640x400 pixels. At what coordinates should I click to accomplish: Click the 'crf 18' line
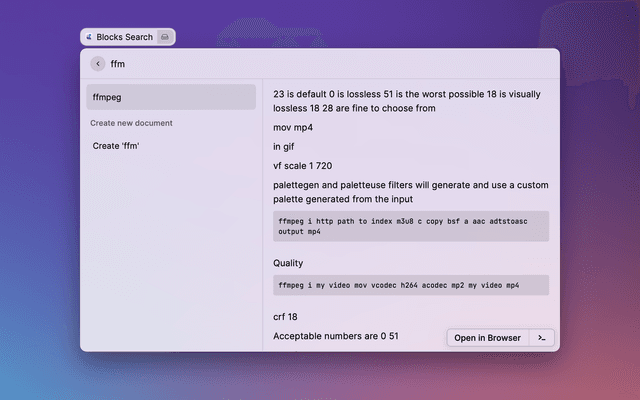[286, 317]
